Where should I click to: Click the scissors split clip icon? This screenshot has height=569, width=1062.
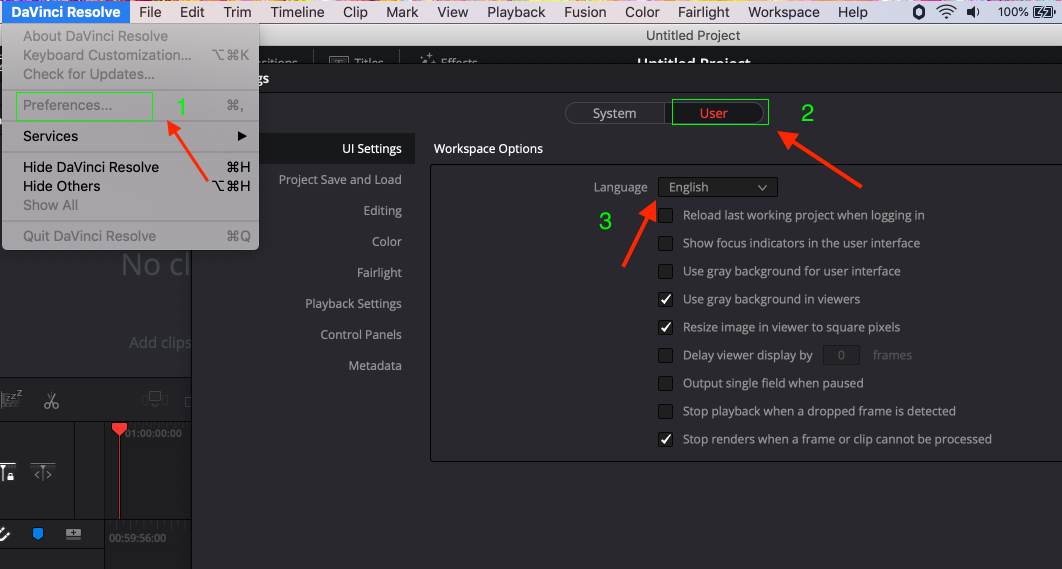[x=51, y=401]
